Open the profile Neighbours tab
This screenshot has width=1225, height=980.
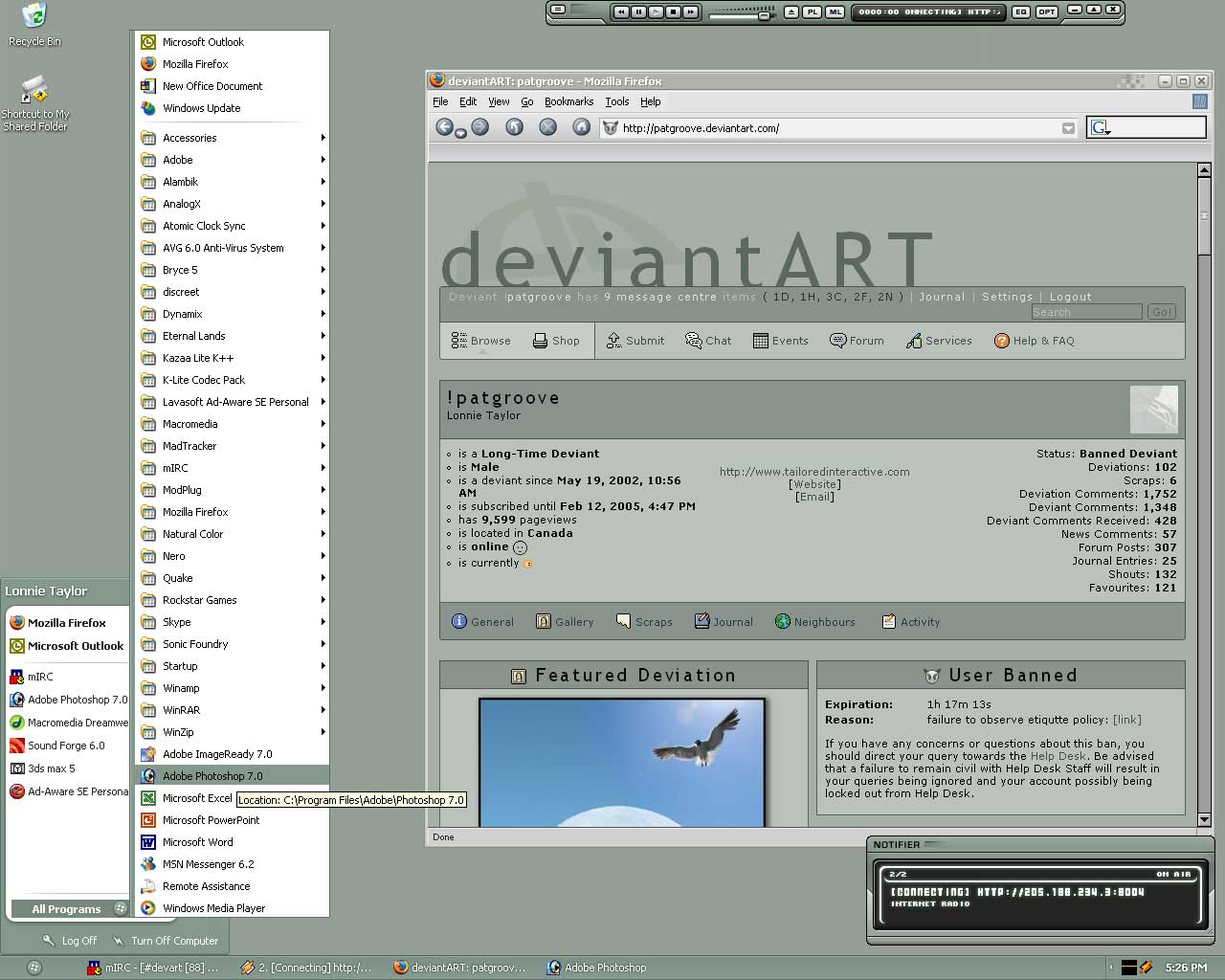(815, 622)
